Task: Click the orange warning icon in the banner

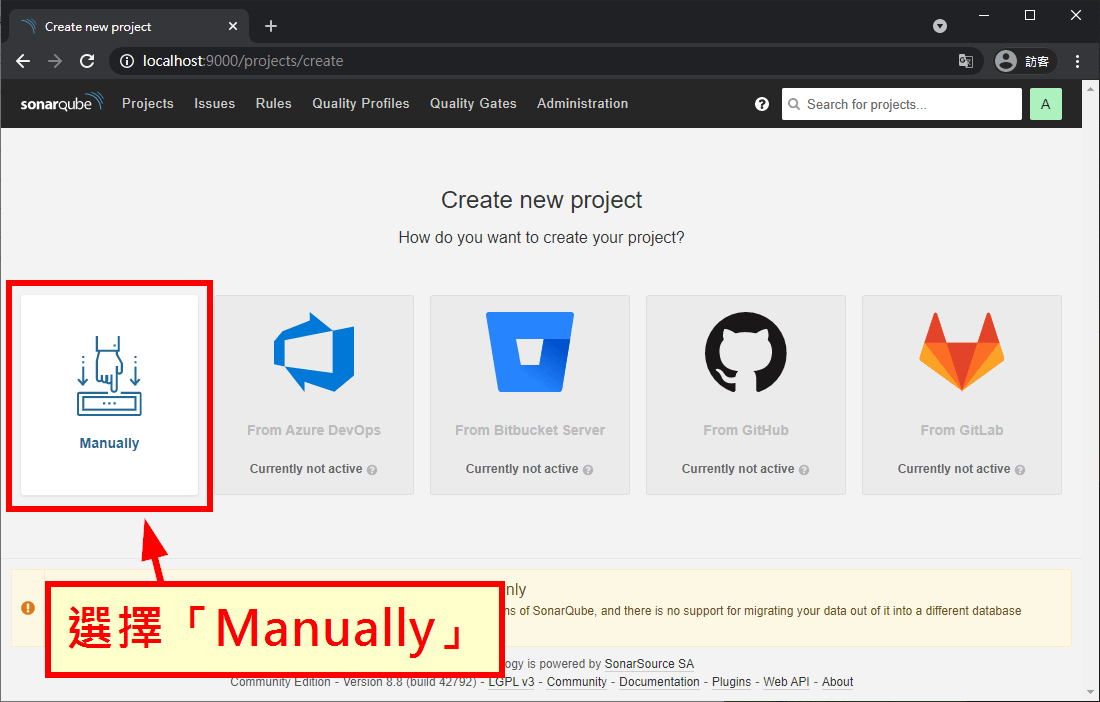Action: pyautogui.click(x=28, y=608)
